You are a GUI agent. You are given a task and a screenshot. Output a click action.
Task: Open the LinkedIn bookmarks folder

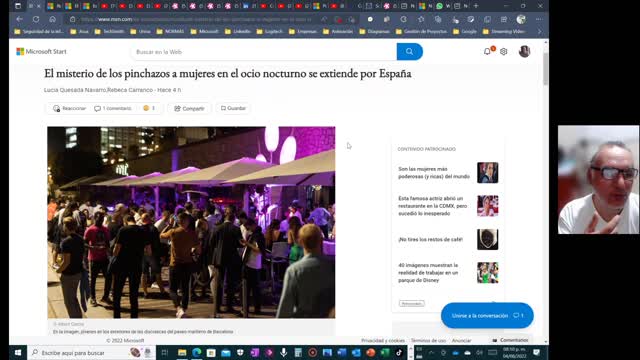(238, 31)
